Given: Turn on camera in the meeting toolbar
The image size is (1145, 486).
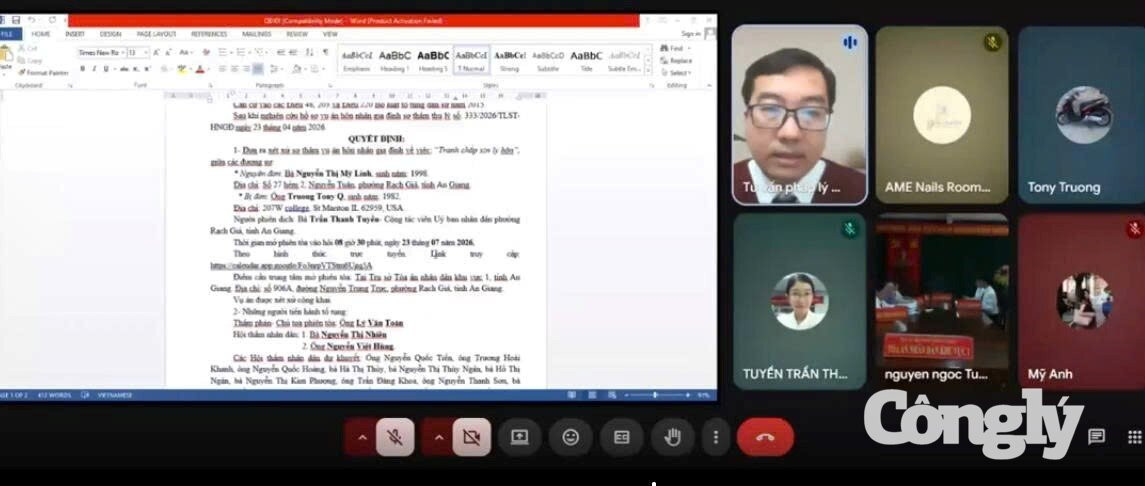Looking at the screenshot, I should pyautogui.click(x=472, y=437).
